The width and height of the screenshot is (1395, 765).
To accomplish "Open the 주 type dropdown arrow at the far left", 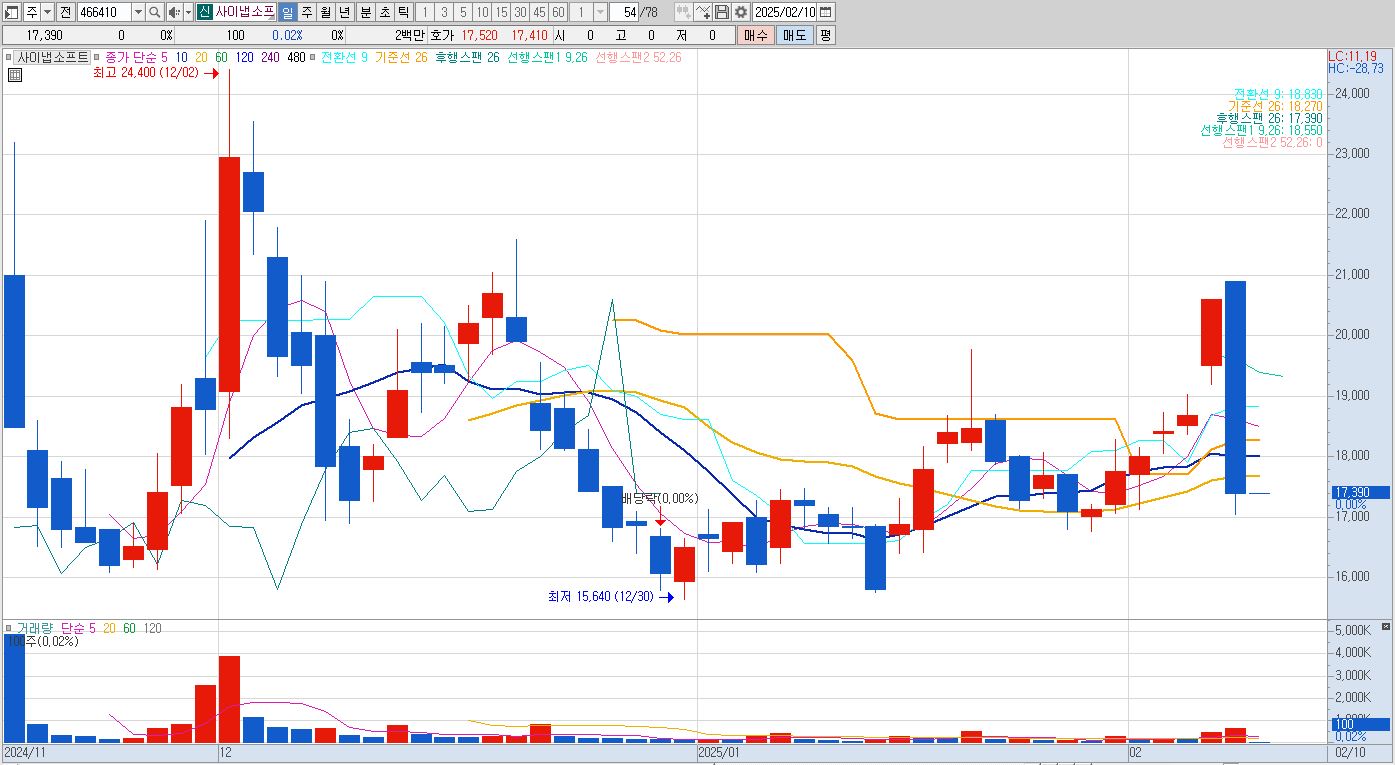I will click(46, 12).
